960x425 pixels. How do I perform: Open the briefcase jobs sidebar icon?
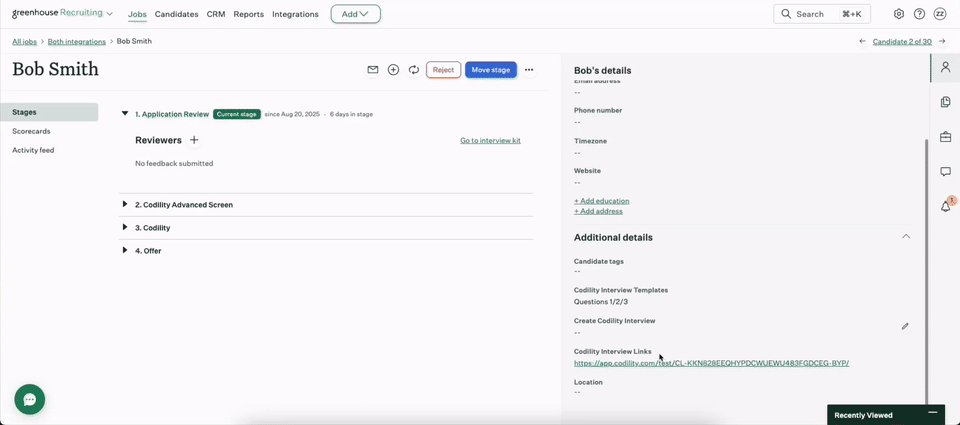pyautogui.click(x=945, y=137)
